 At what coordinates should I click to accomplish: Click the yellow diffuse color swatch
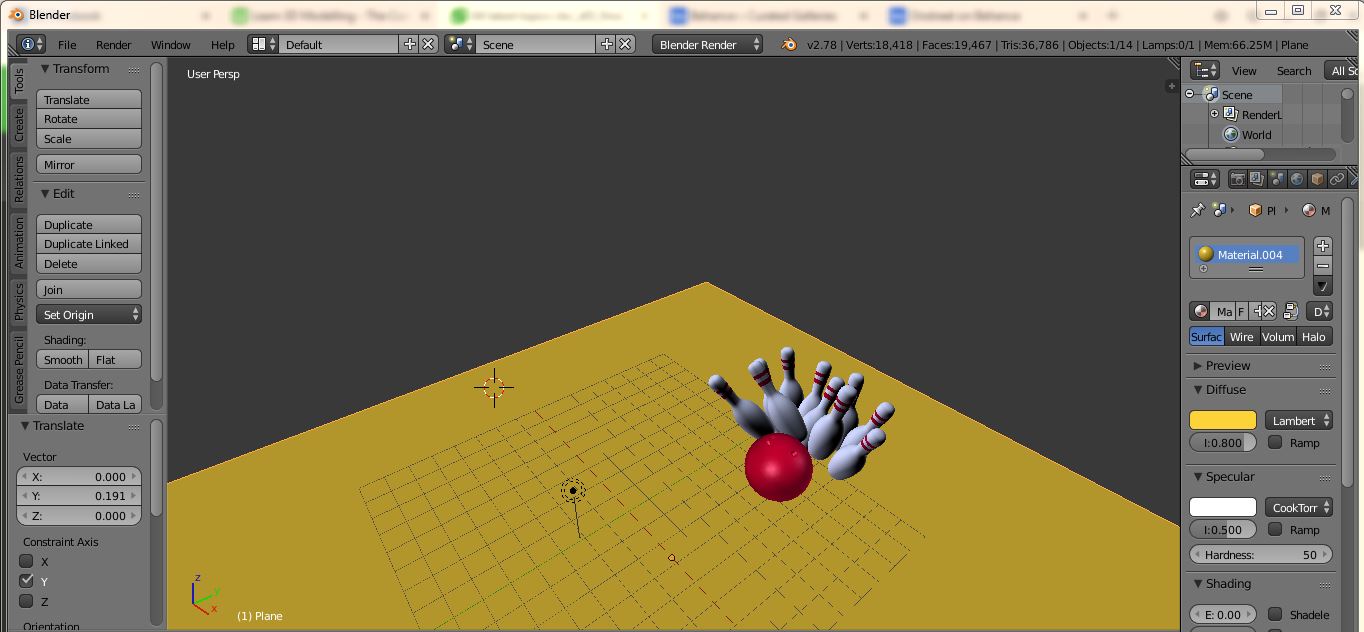[x=1222, y=420]
